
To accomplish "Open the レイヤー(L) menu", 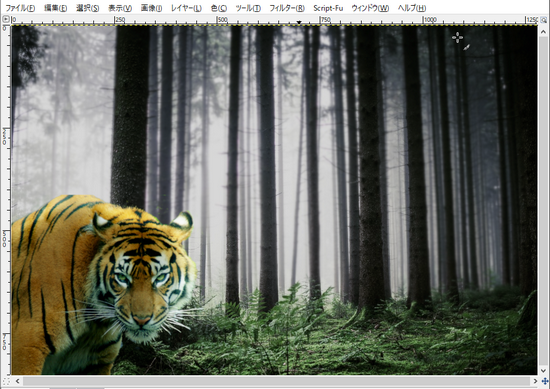I will coord(186,8).
